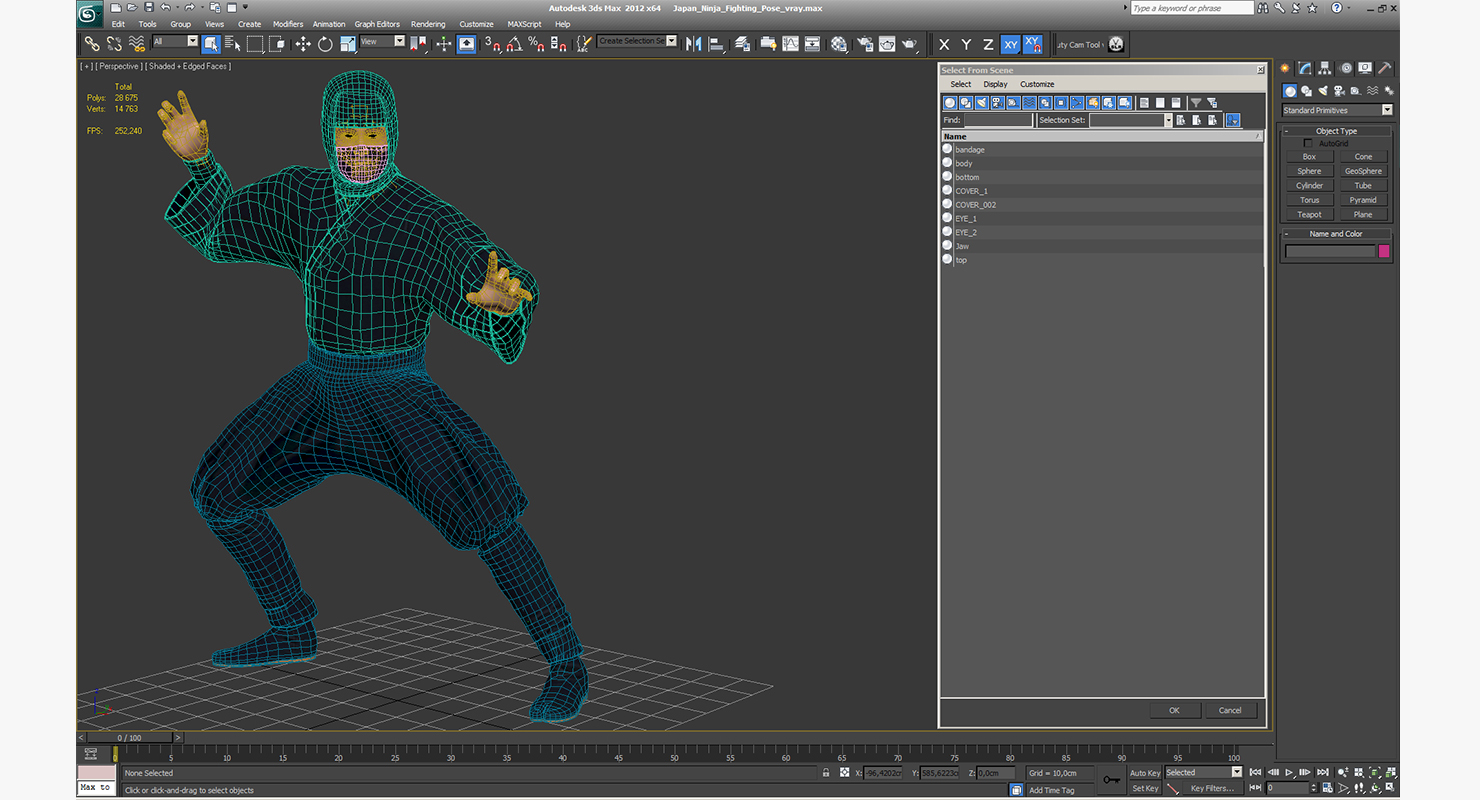Choose the Select and Move tool
Viewport: 1480px width, 800px height.
tap(303, 44)
